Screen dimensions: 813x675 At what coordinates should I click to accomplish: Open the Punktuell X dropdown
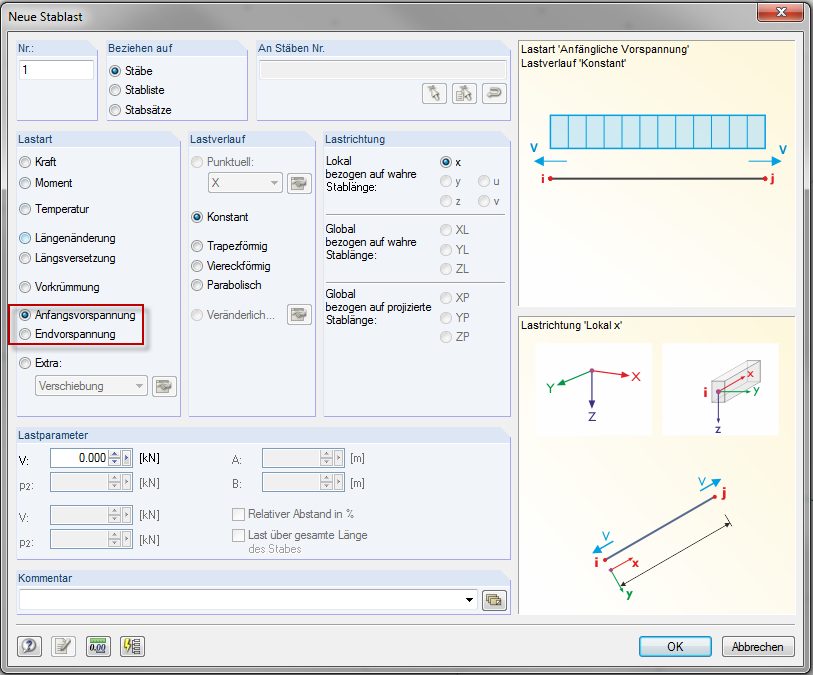coord(245,183)
